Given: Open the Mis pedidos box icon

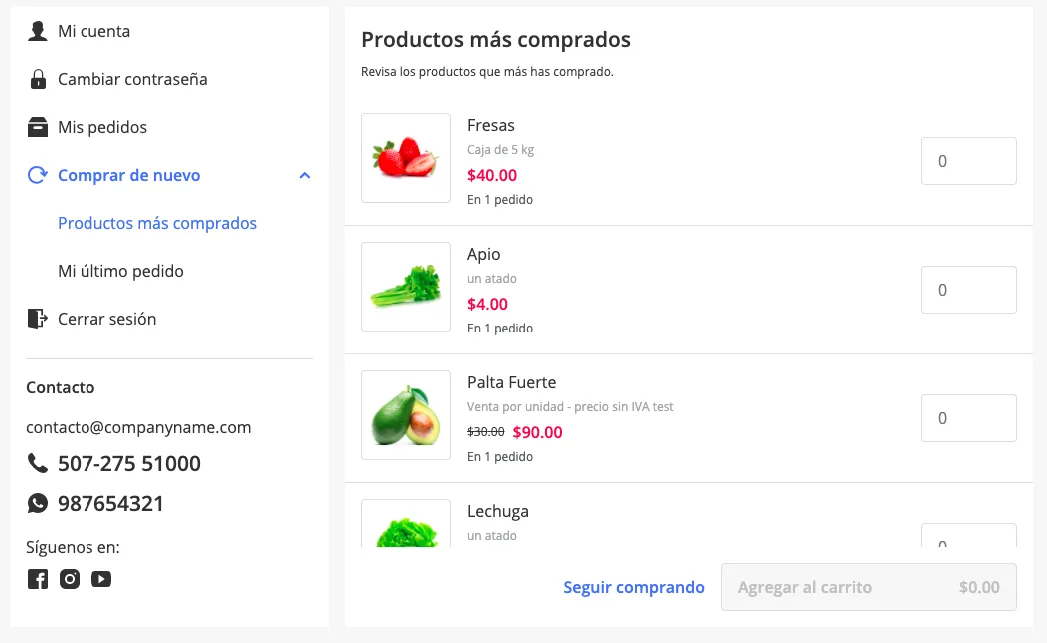Looking at the screenshot, I should (37, 127).
